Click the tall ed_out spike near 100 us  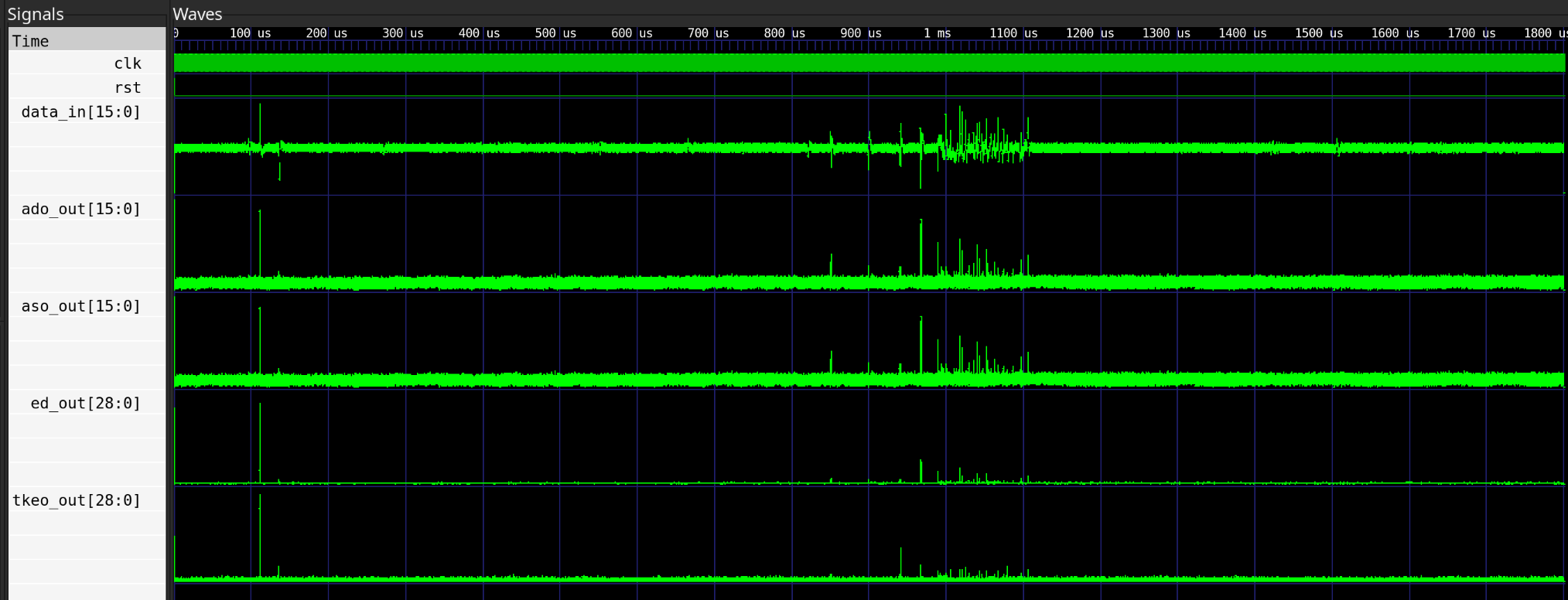point(260,441)
